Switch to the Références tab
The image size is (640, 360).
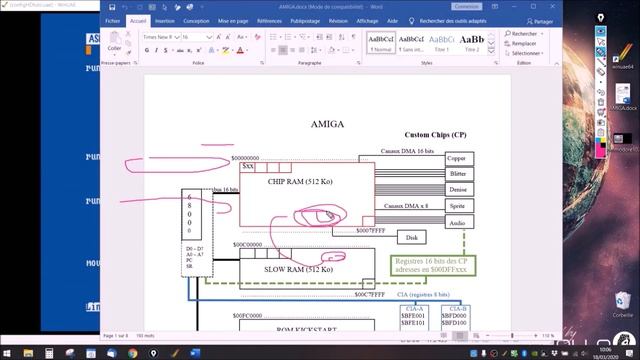pos(269,21)
